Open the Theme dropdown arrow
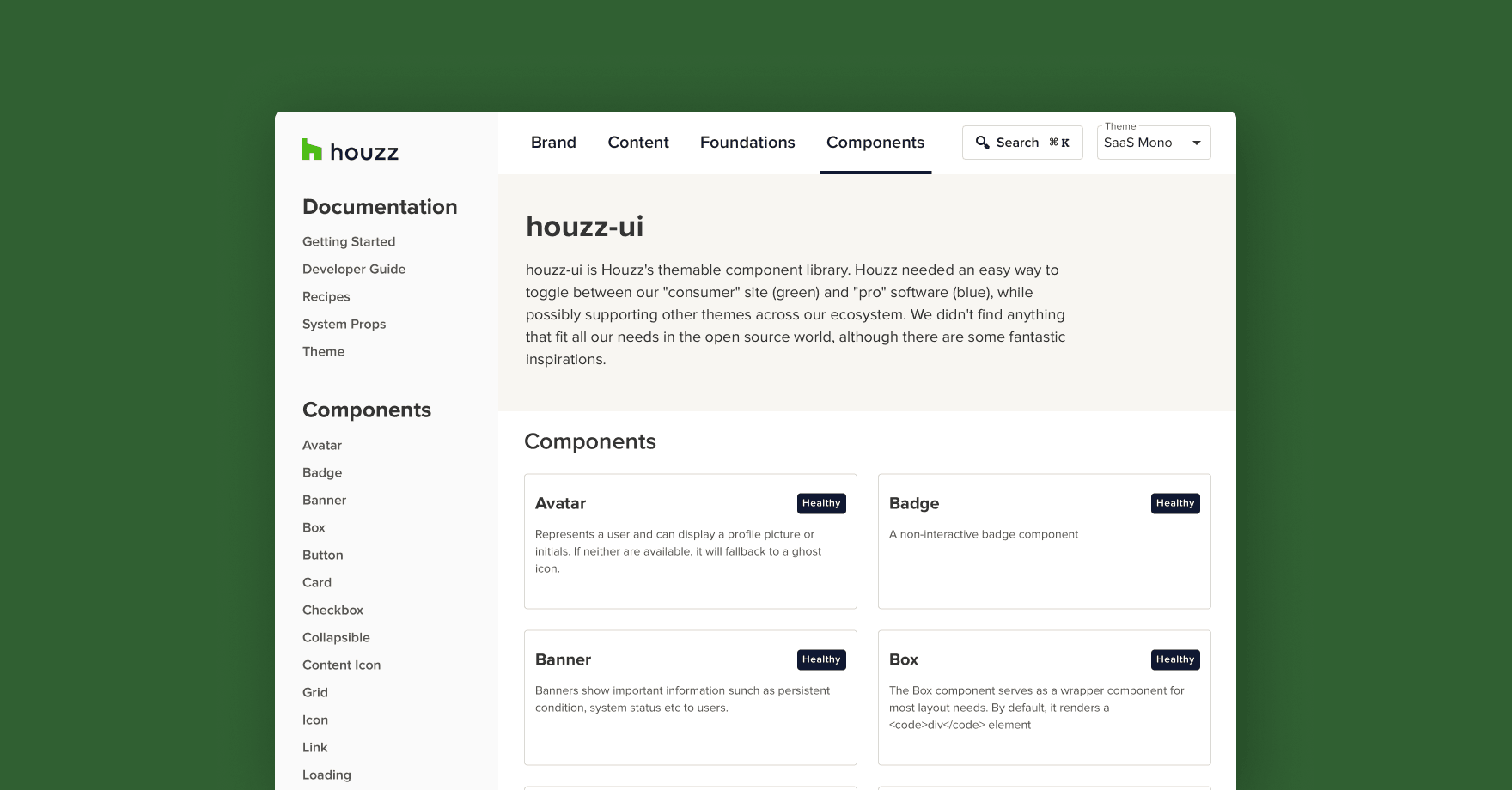The width and height of the screenshot is (1512, 790). click(x=1196, y=143)
